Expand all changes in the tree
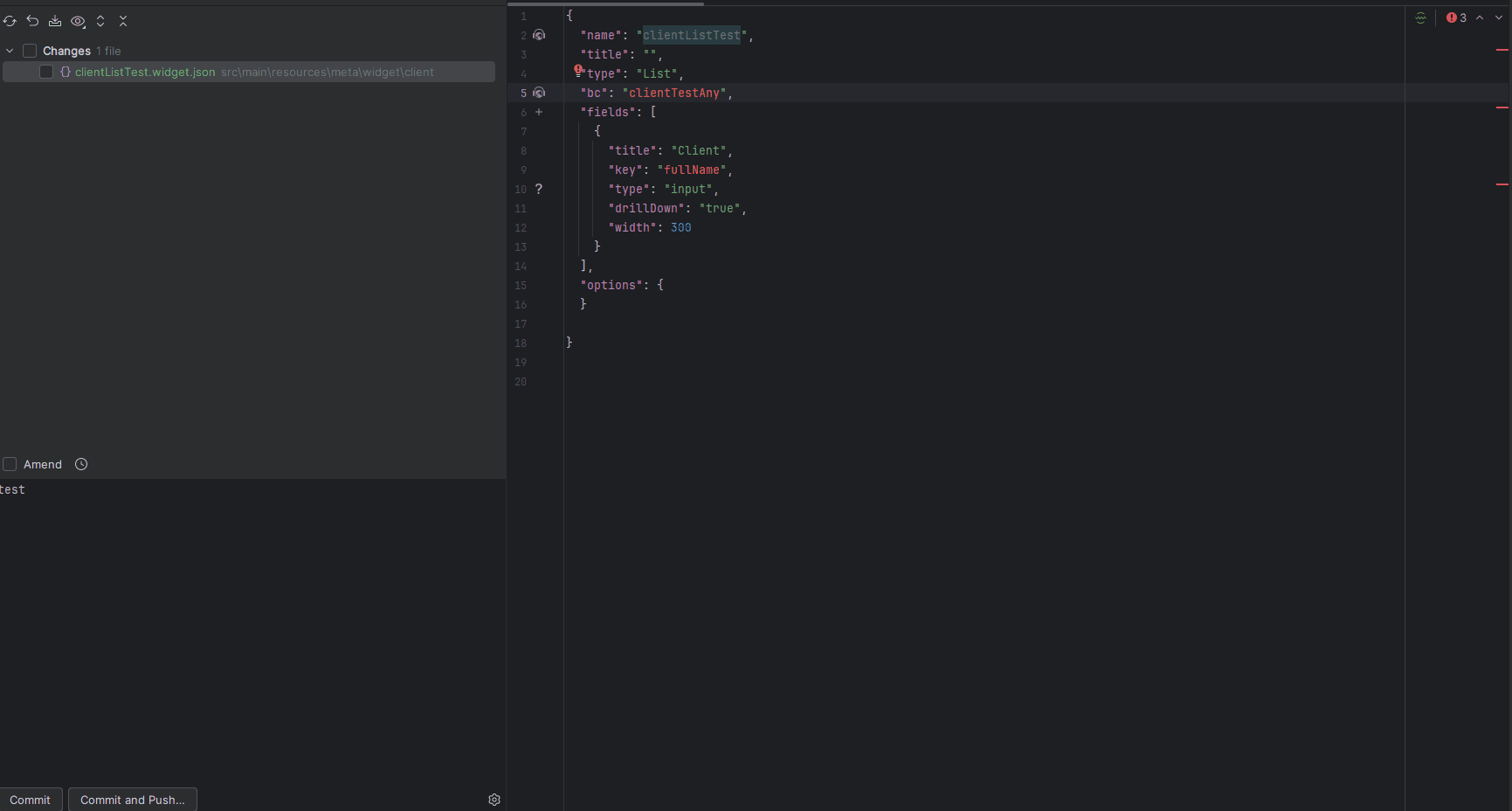The image size is (1512, 811). 100,21
